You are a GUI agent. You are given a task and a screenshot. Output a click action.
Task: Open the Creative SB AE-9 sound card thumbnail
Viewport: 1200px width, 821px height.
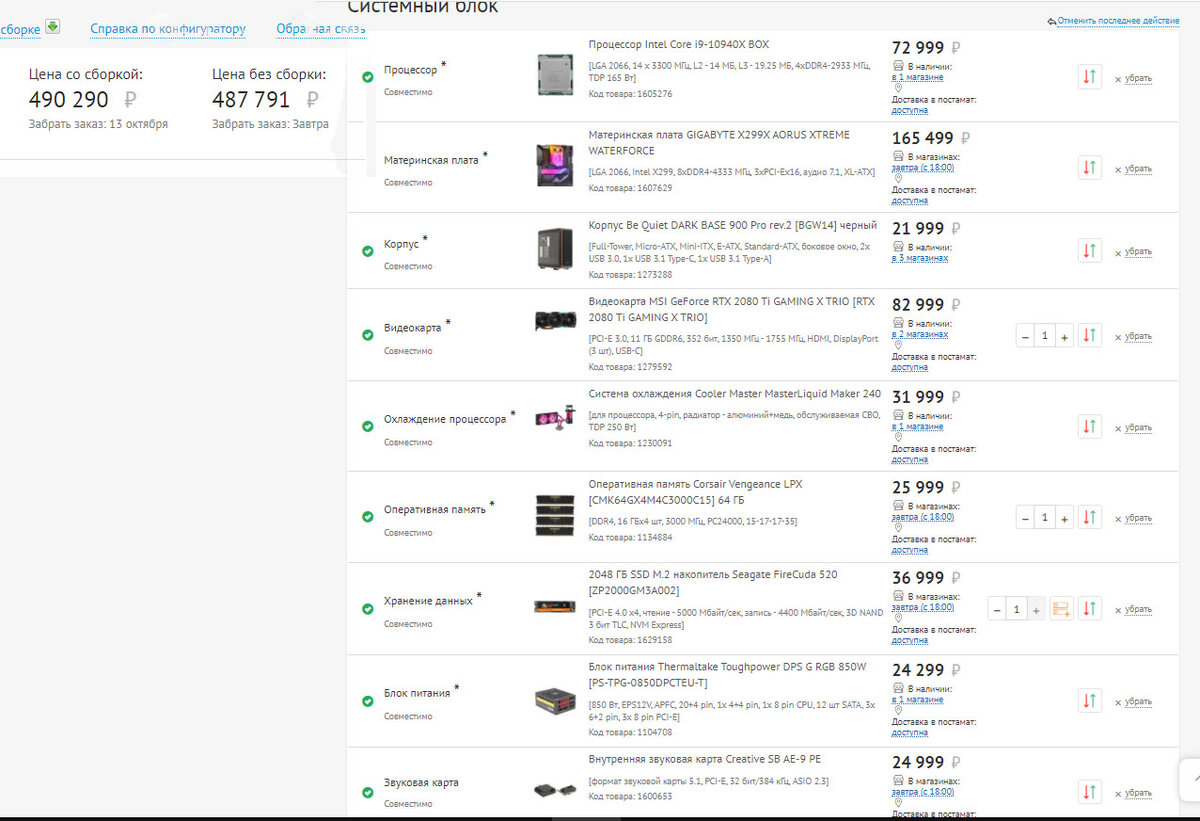point(554,790)
